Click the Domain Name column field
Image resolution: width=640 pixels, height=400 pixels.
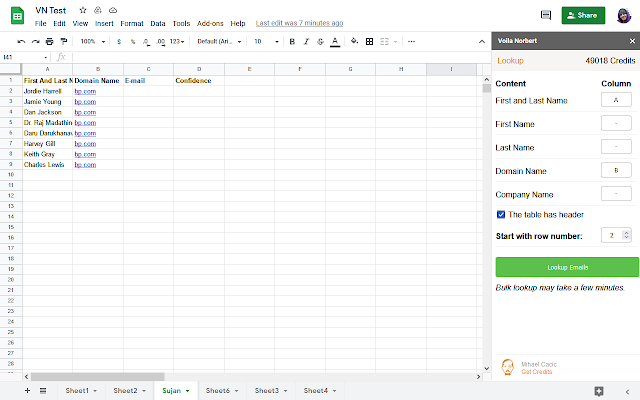(616, 170)
